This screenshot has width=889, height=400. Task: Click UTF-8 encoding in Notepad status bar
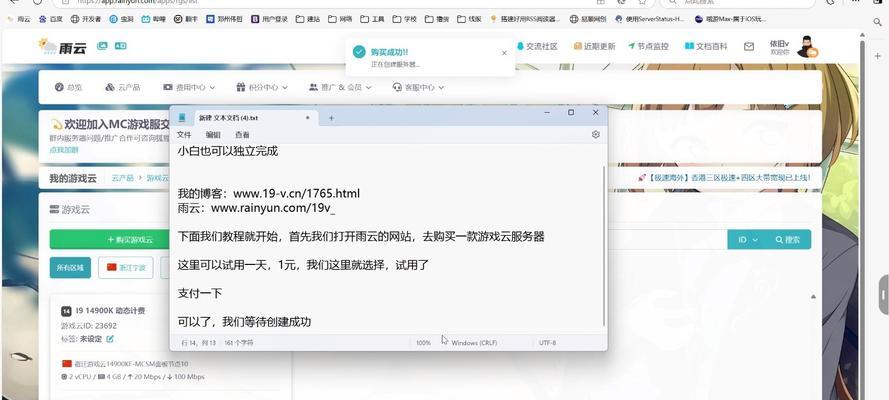(x=548, y=343)
